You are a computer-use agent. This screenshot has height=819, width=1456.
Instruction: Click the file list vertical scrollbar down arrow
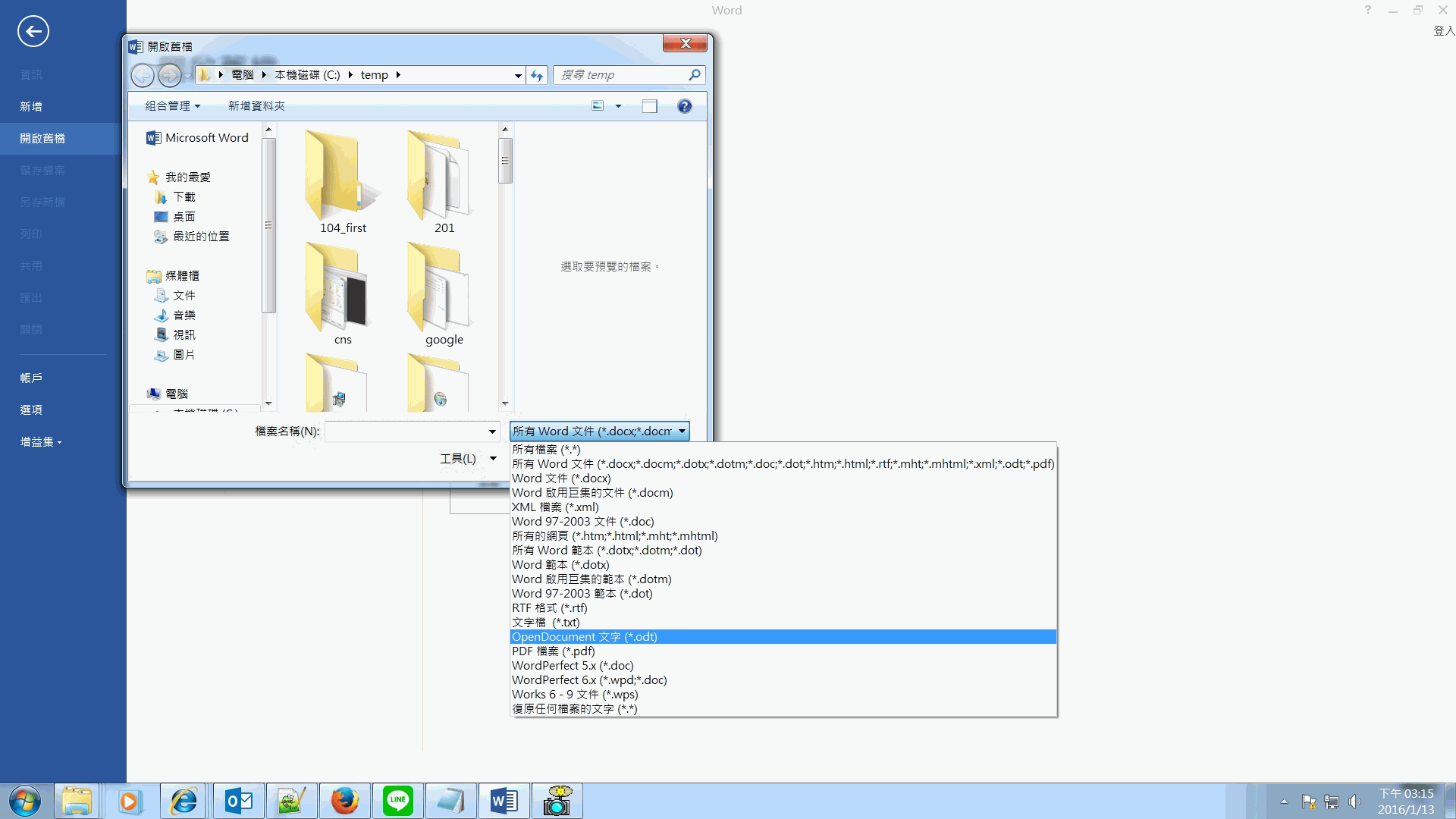pos(505,403)
